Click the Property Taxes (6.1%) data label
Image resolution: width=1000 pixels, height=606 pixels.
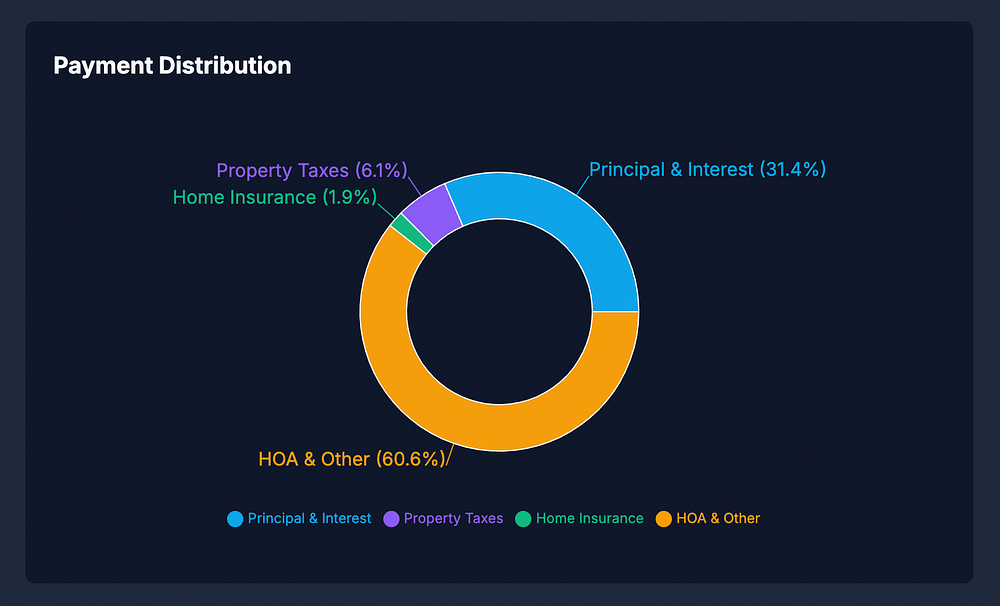click(x=312, y=171)
